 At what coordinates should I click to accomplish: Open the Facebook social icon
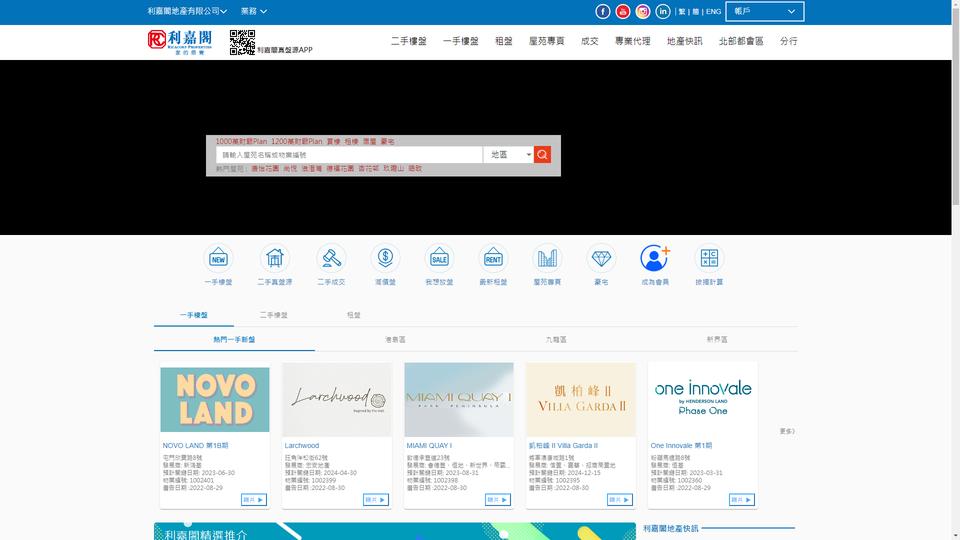[602, 12]
